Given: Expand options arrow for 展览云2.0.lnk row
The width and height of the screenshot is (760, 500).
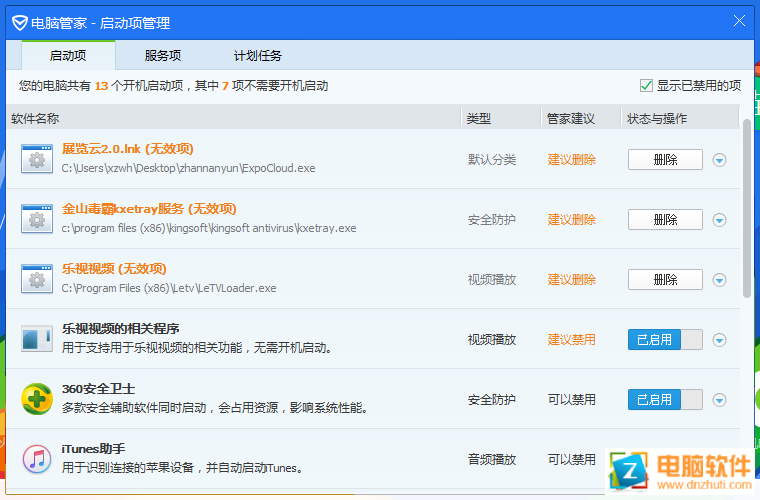Looking at the screenshot, I should point(719,160).
